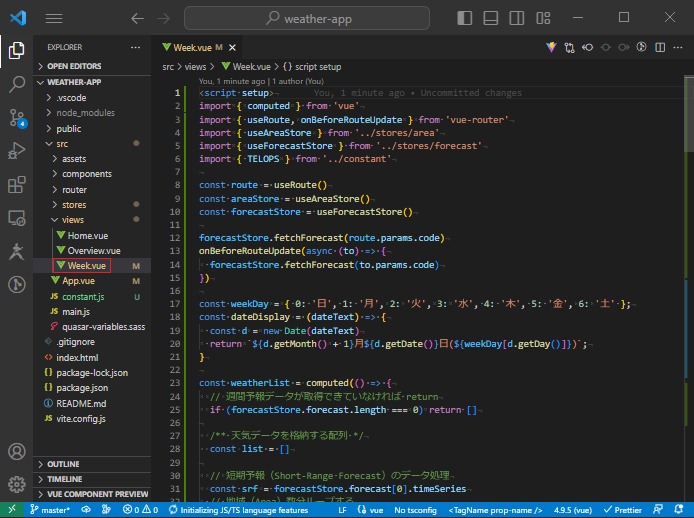This screenshot has height=518, width=694.
Task: Click the errors and warnings count in status bar
Action: pos(140,510)
